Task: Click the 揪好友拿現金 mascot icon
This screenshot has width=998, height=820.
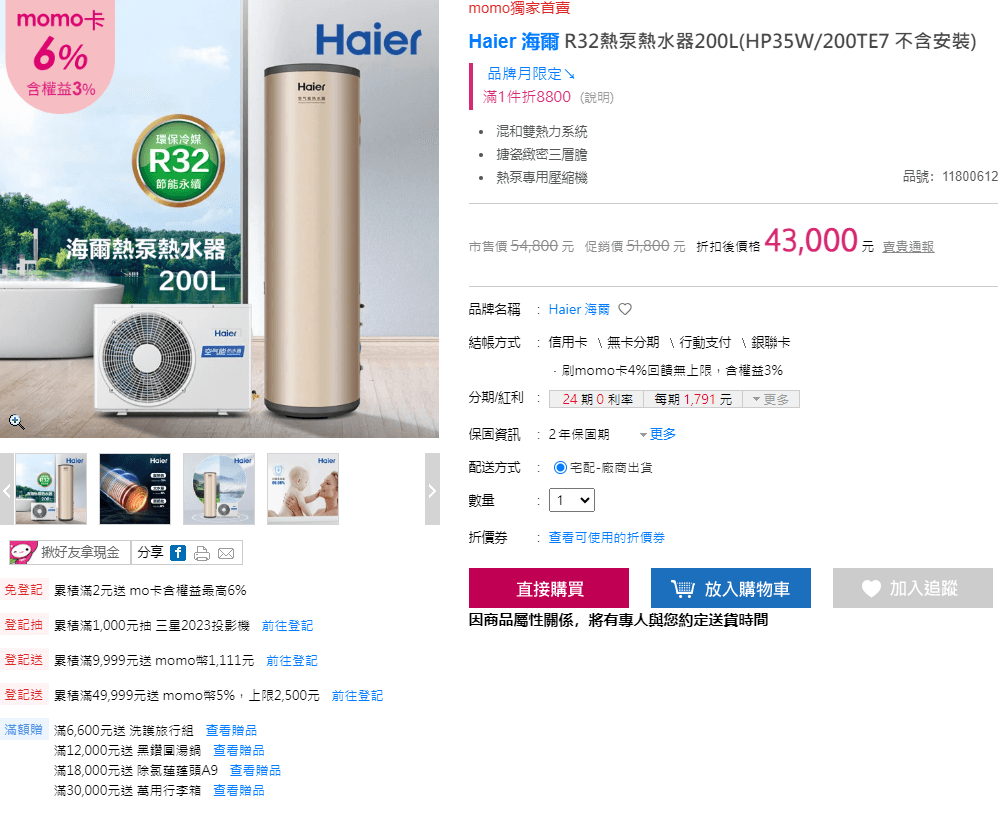Action: pyautogui.click(x=24, y=553)
